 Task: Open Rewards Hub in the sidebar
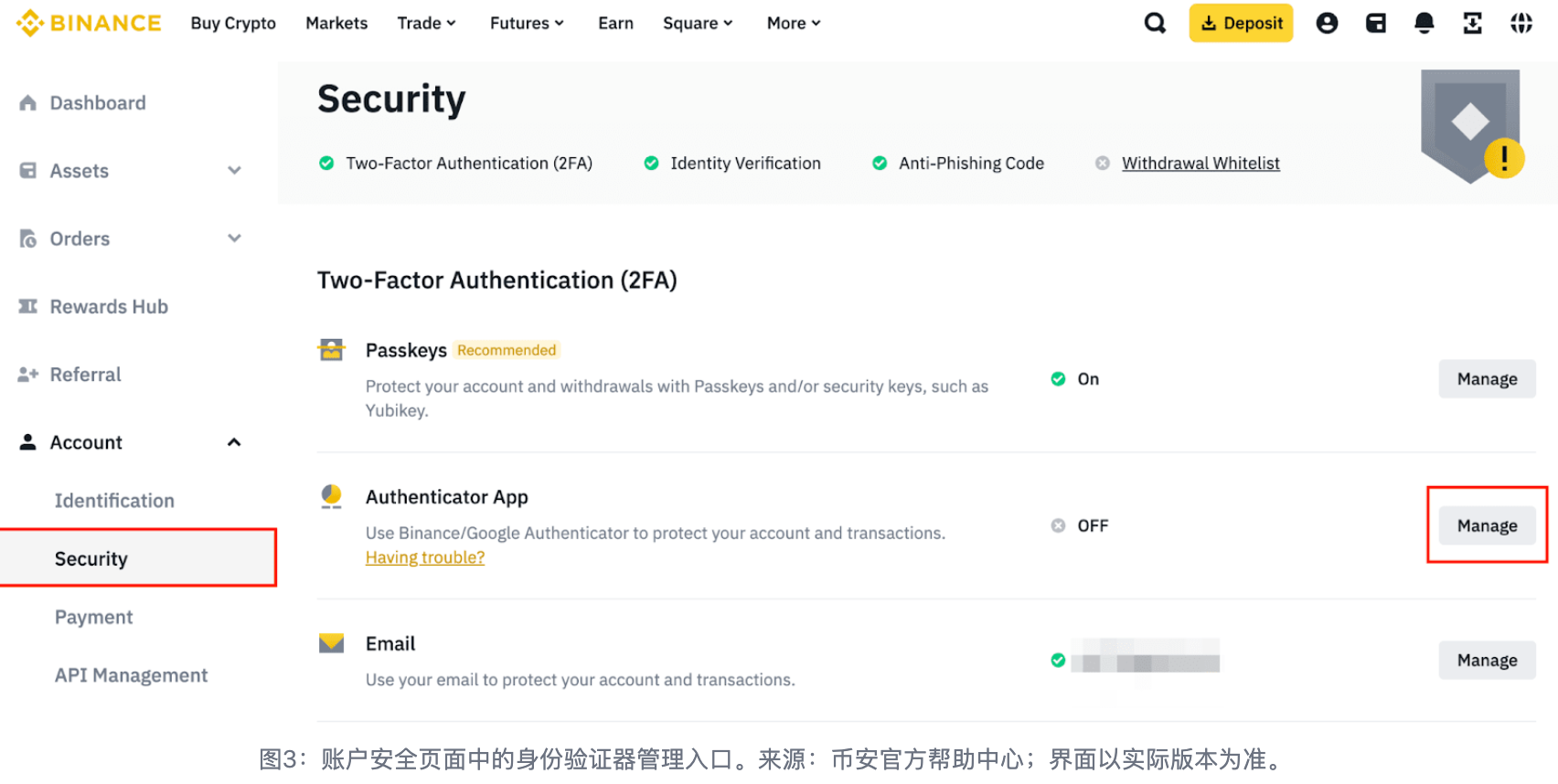click(x=109, y=306)
